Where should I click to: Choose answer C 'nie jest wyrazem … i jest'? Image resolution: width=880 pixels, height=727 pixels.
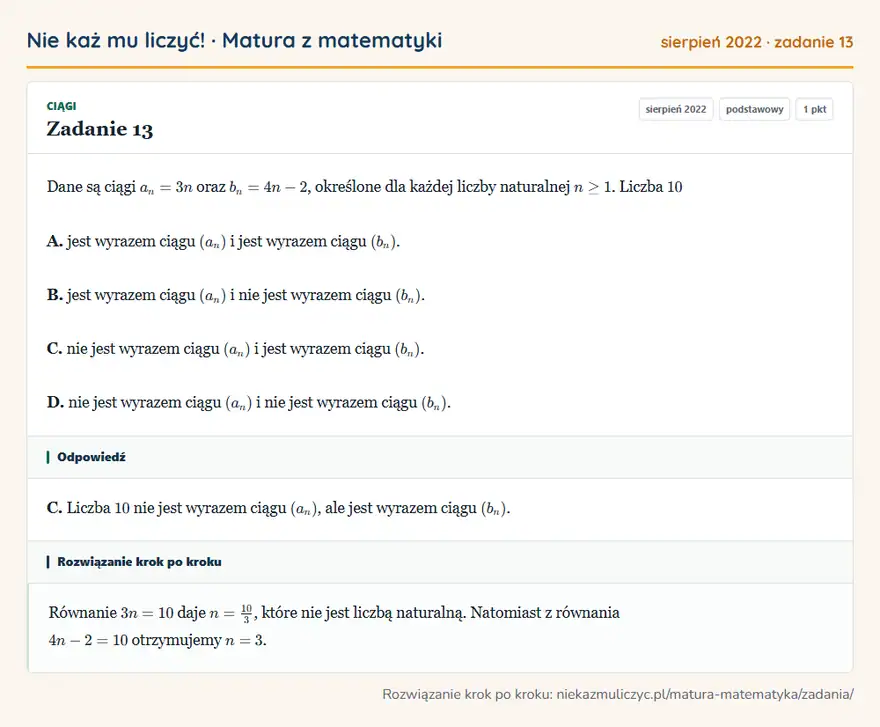pyautogui.click(x=235, y=349)
